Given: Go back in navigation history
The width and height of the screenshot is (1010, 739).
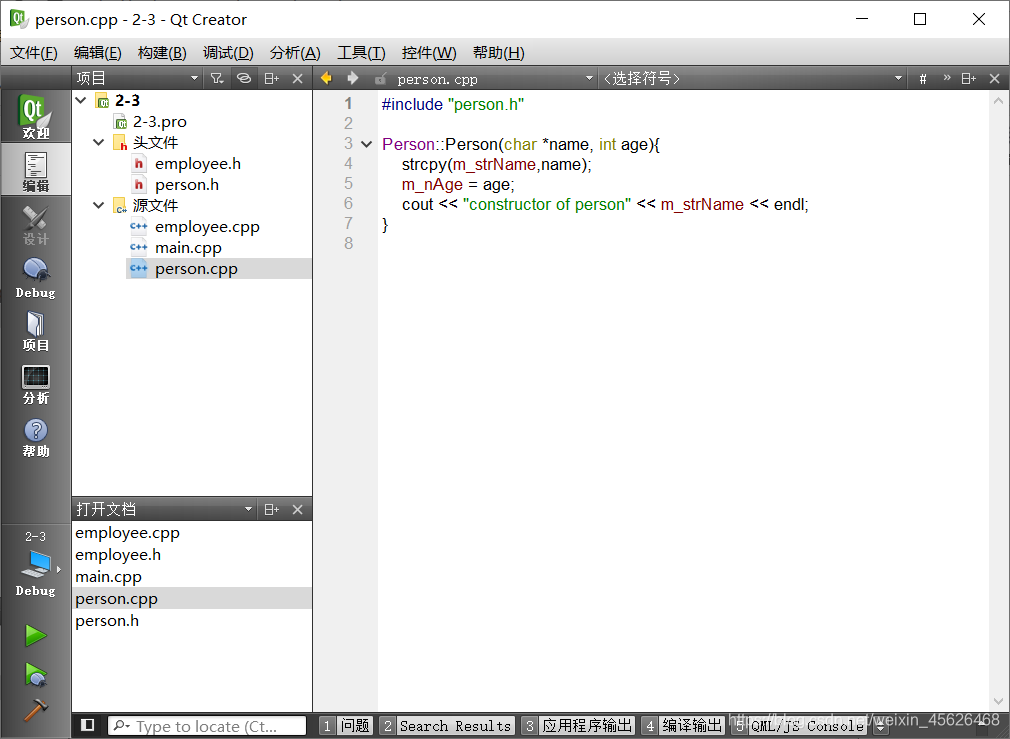Looking at the screenshot, I should pyautogui.click(x=327, y=78).
